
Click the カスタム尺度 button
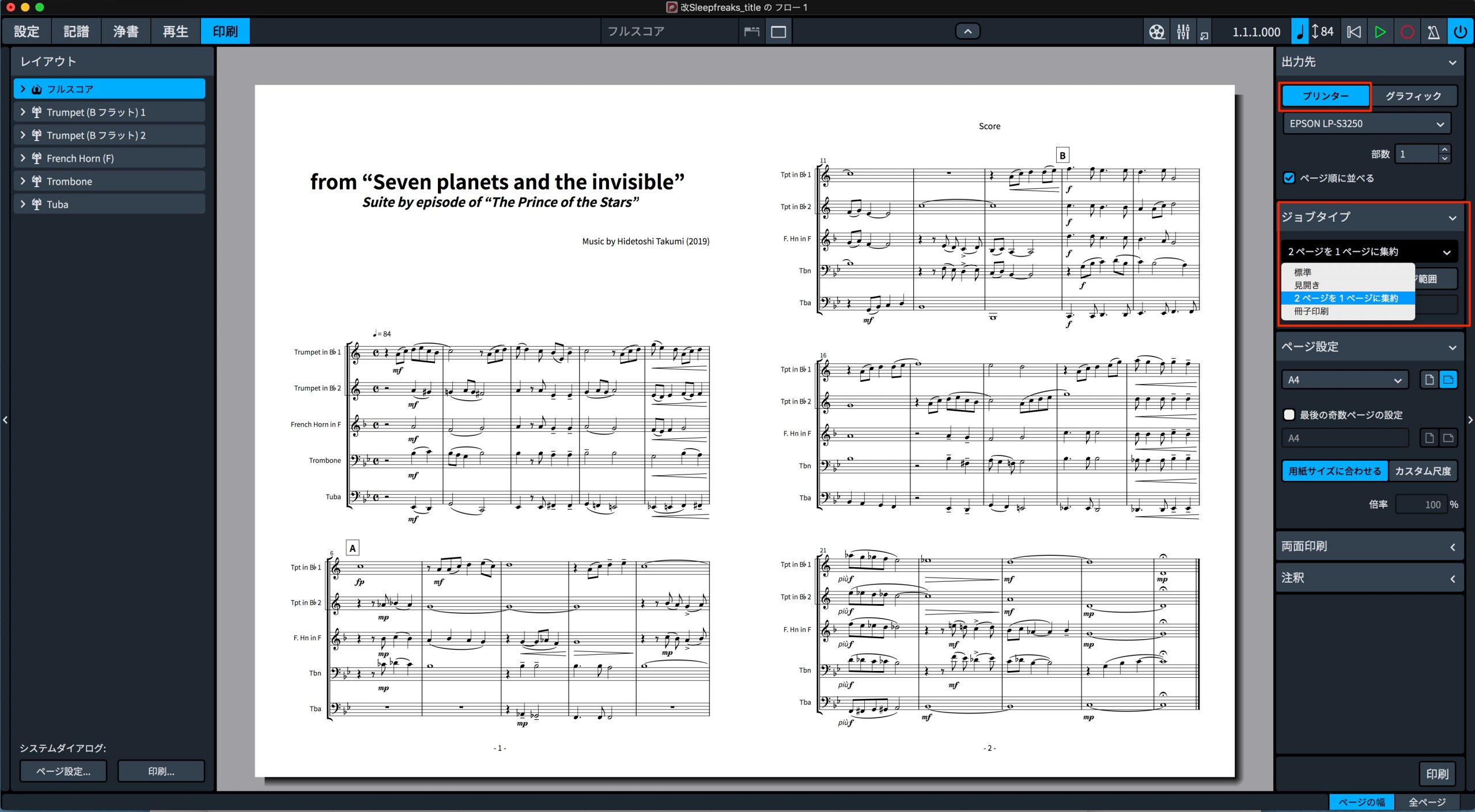pyautogui.click(x=1423, y=471)
